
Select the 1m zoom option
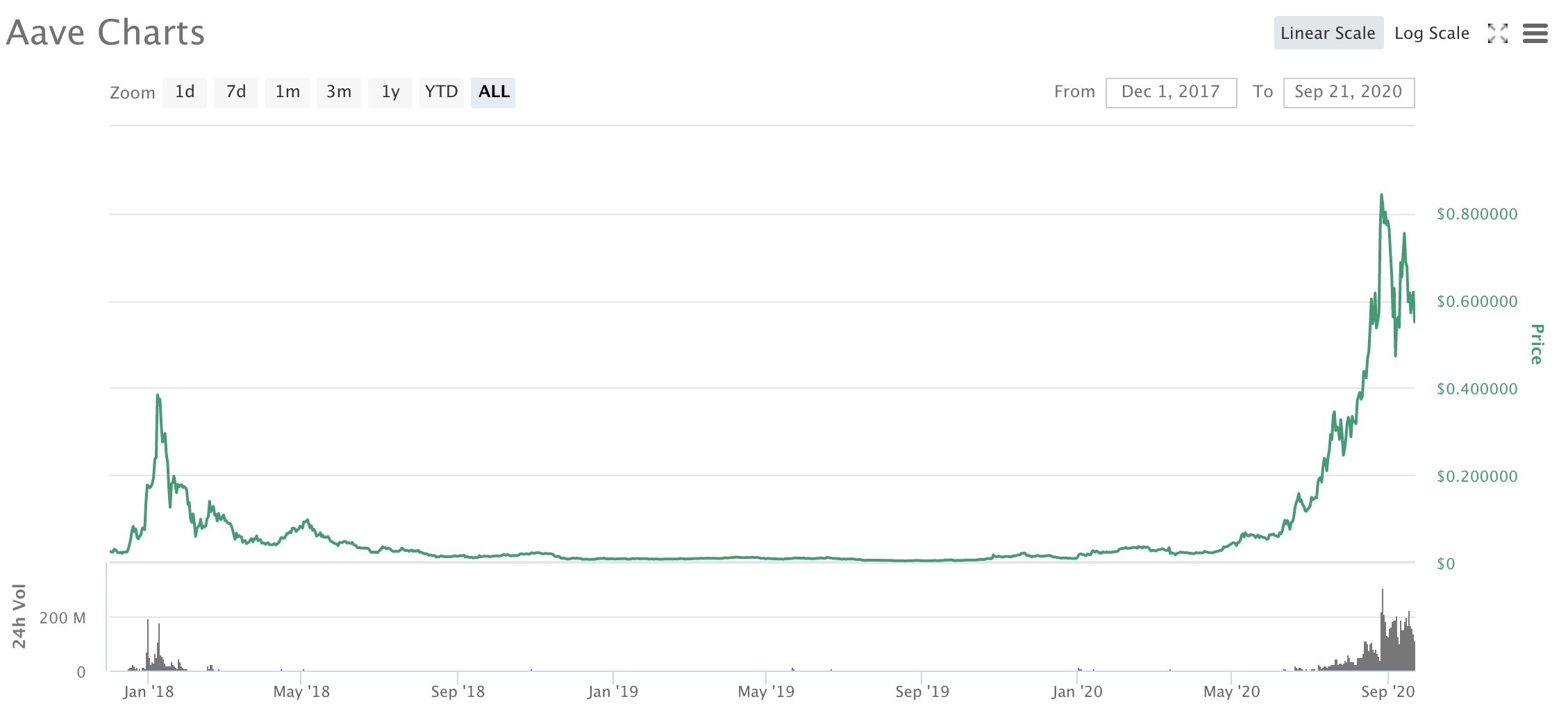(287, 92)
